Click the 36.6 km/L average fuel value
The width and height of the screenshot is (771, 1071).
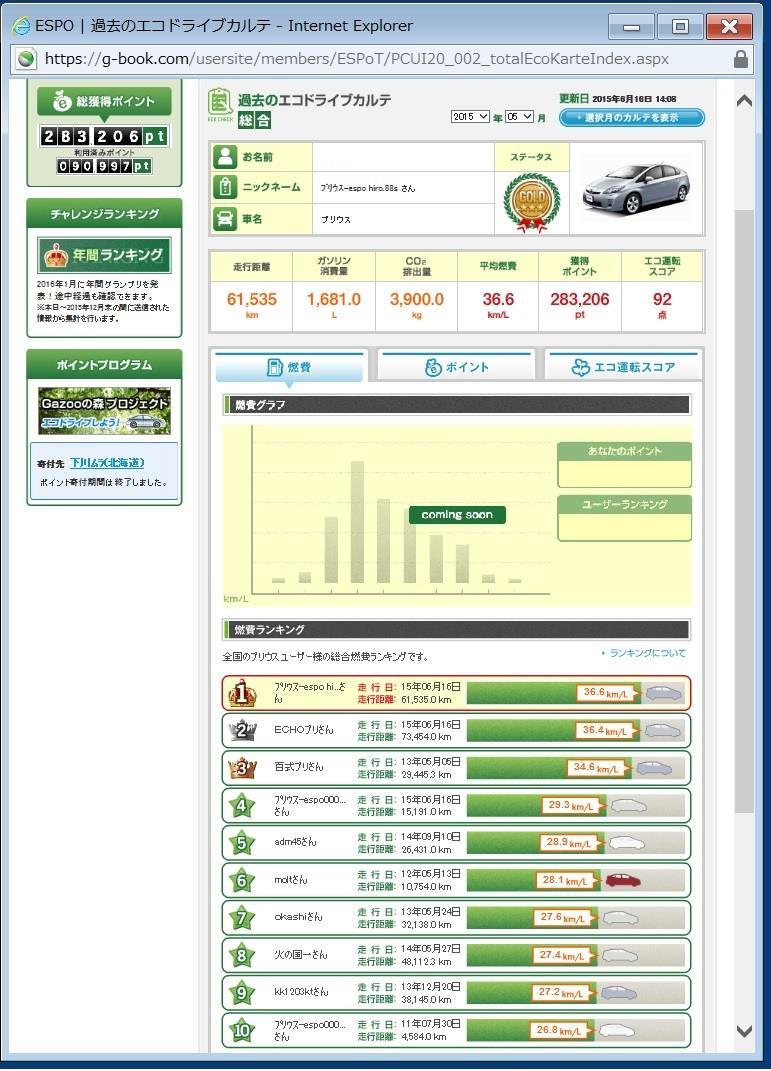click(498, 300)
